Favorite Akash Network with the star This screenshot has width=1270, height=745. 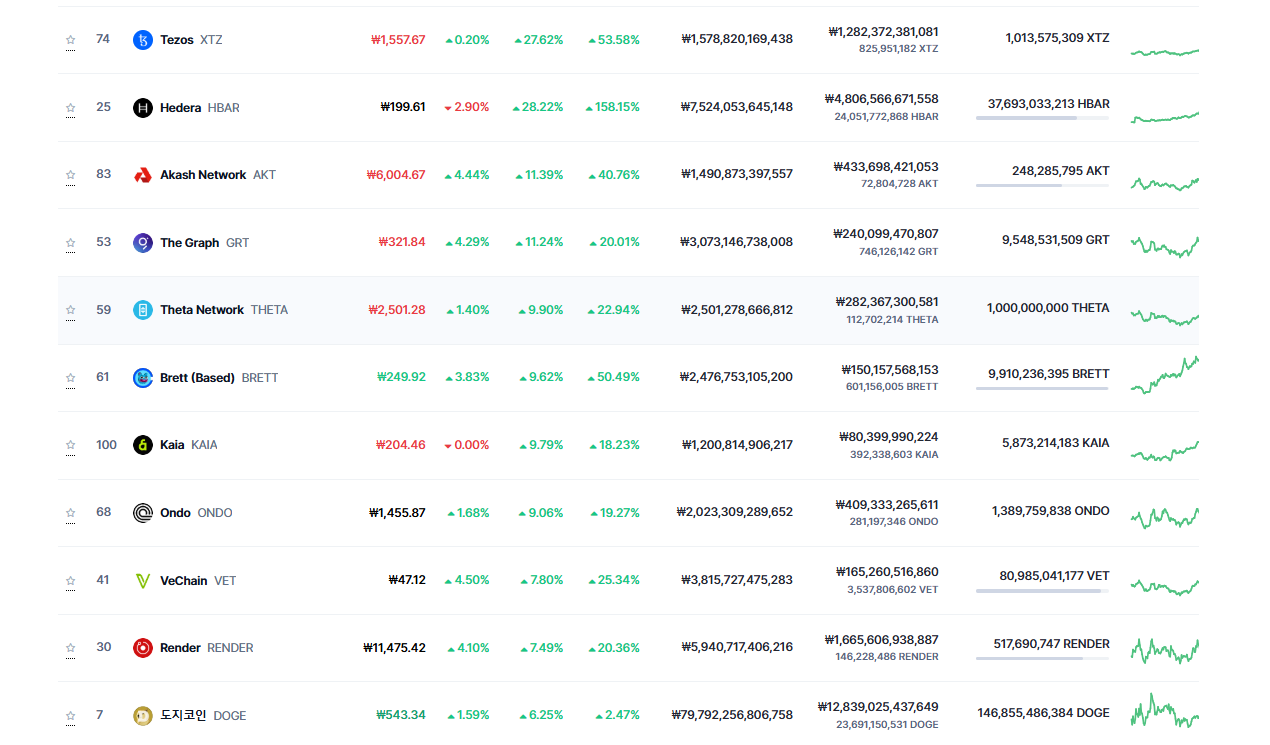[71, 175]
